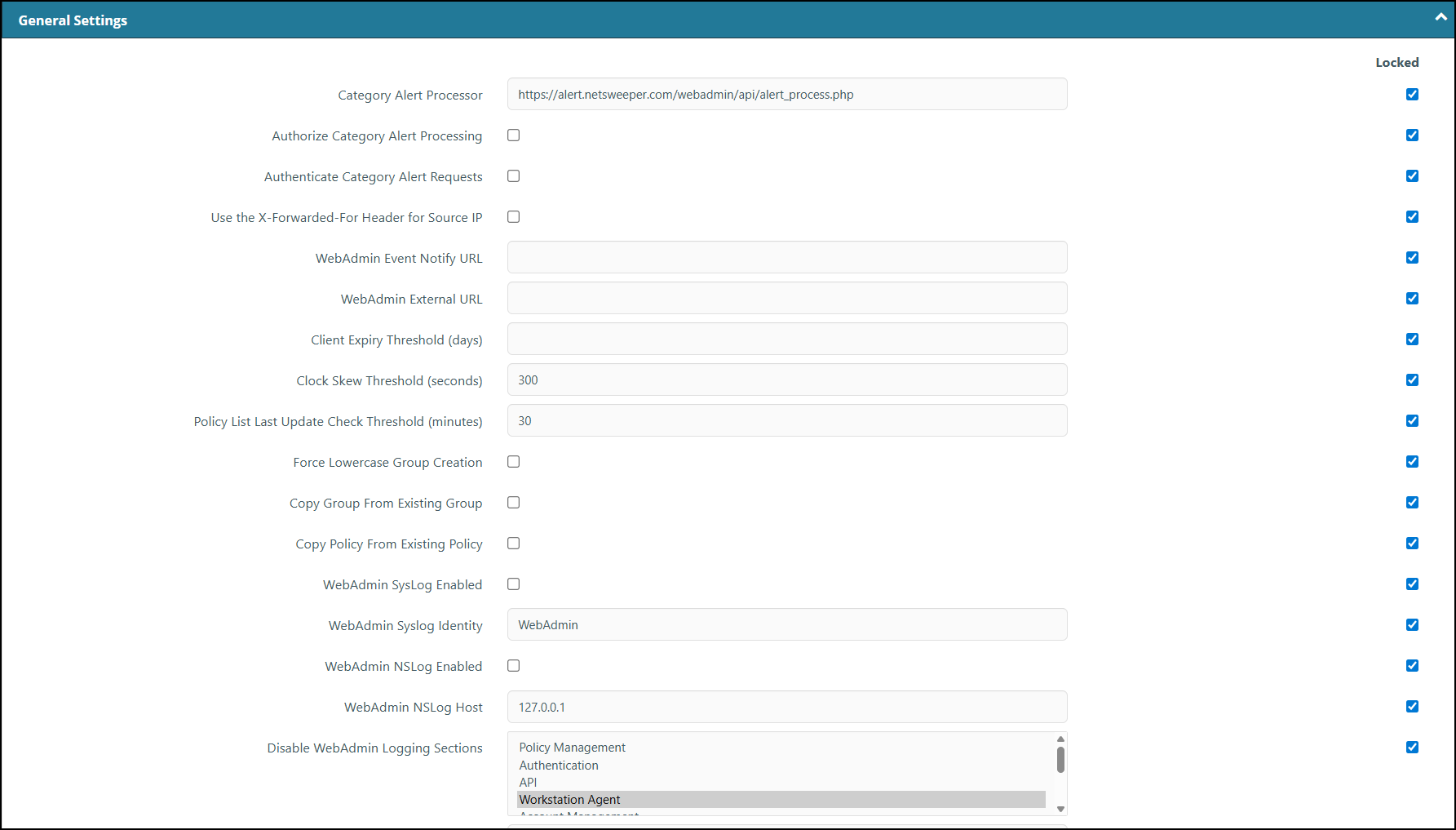The height and width of the screenshot is (830, 1456).
Task: Focus the WebAdmin Event Notify URL field
Action: [787, 257]
